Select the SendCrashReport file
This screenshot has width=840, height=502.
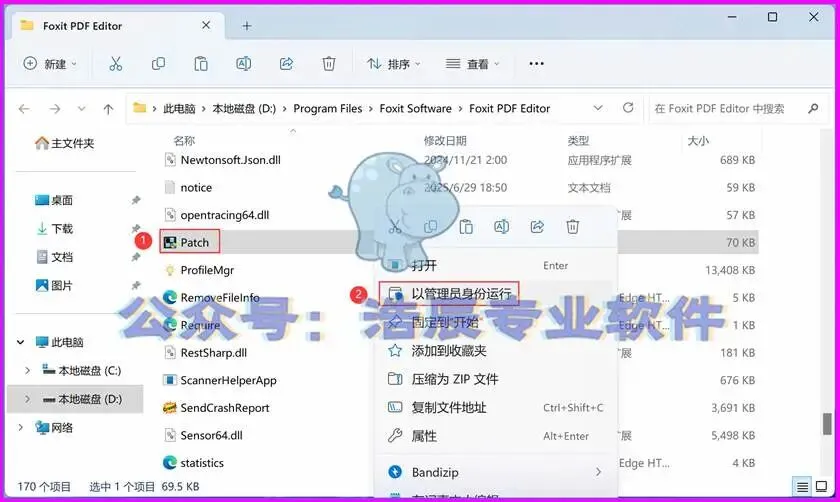click(x=225, y=408)
